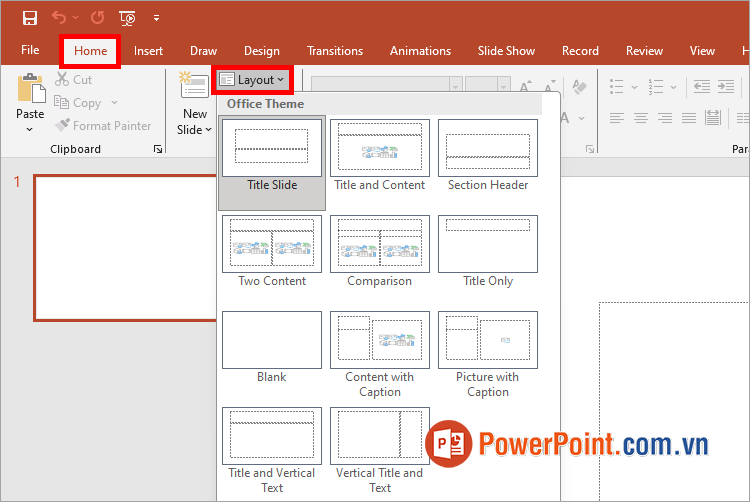Open the Undo history dropdown arrow

(76, 18)
